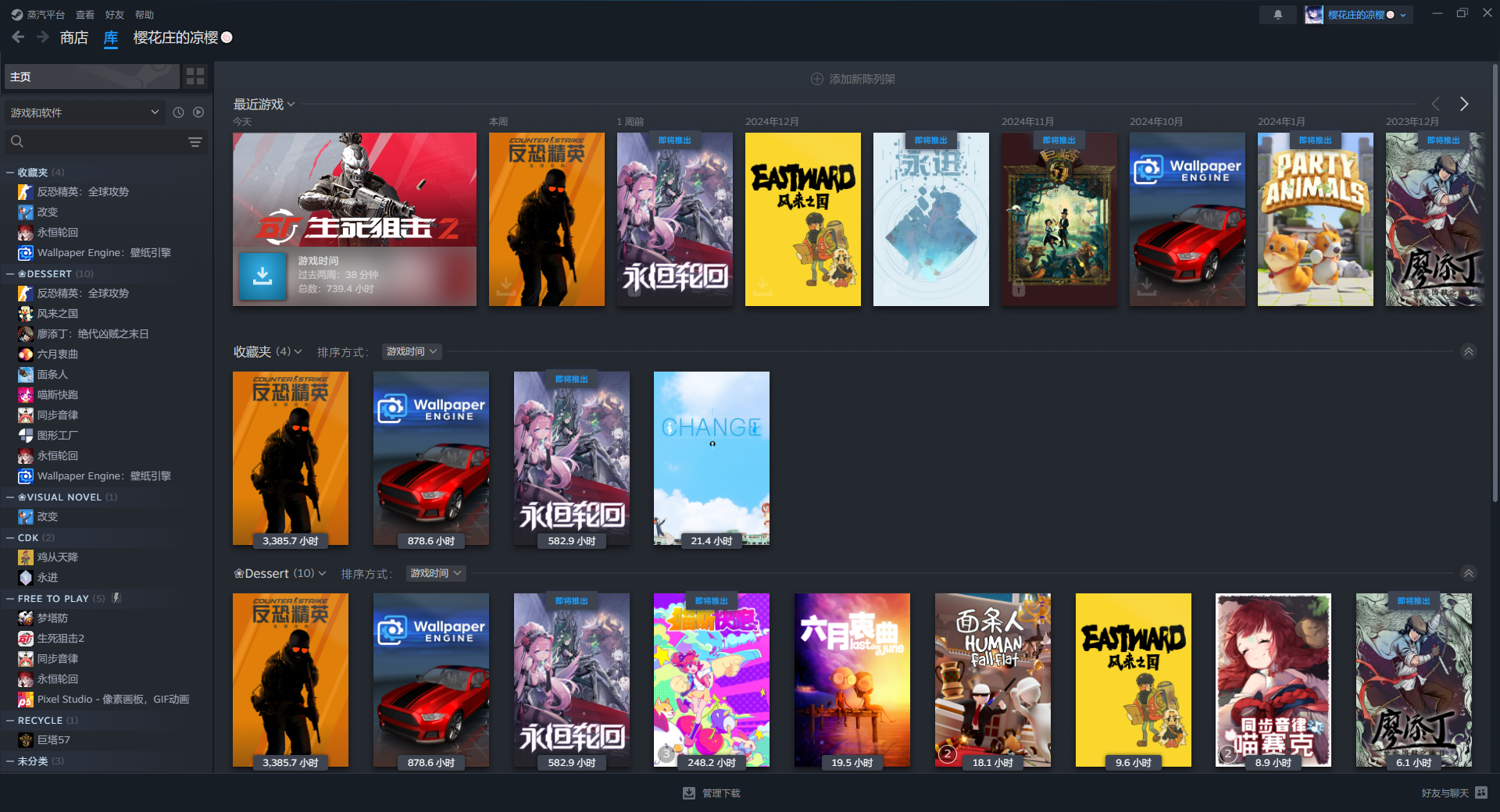Click the 主页 home button

click(92, 77)
